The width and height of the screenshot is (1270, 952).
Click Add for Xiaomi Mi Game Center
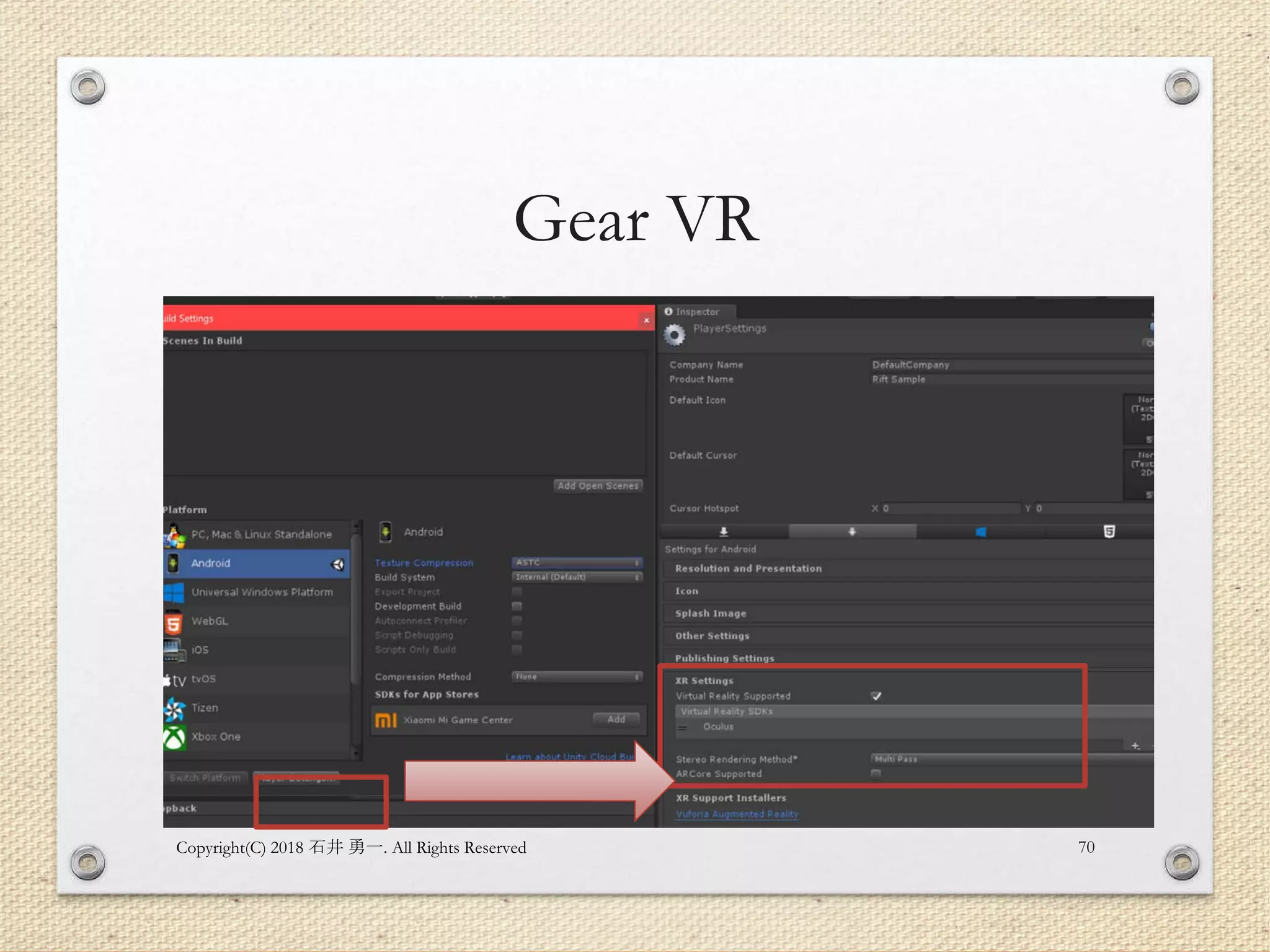(x=616, y=720)
